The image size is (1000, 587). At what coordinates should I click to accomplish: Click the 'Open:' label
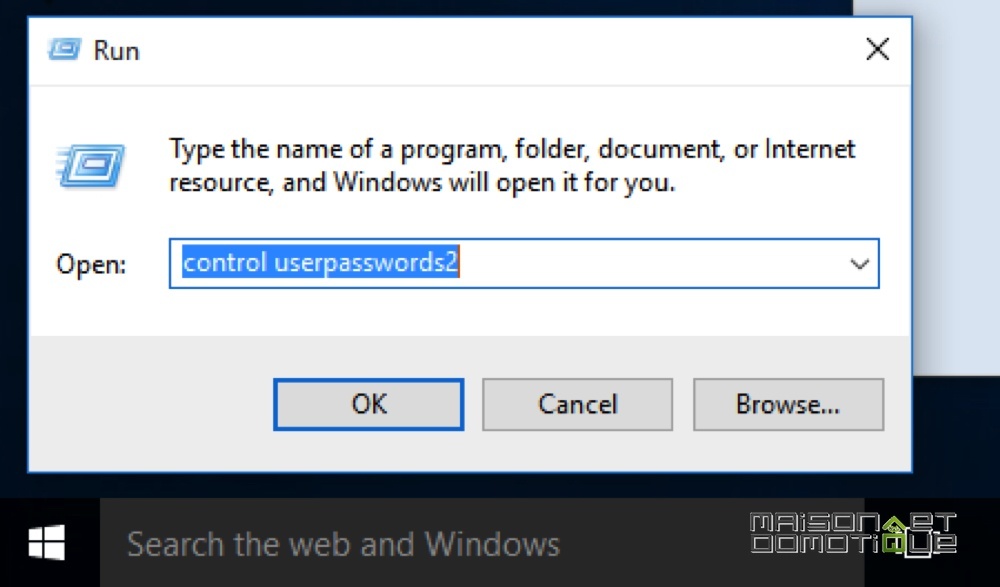[x=91, y=264]
